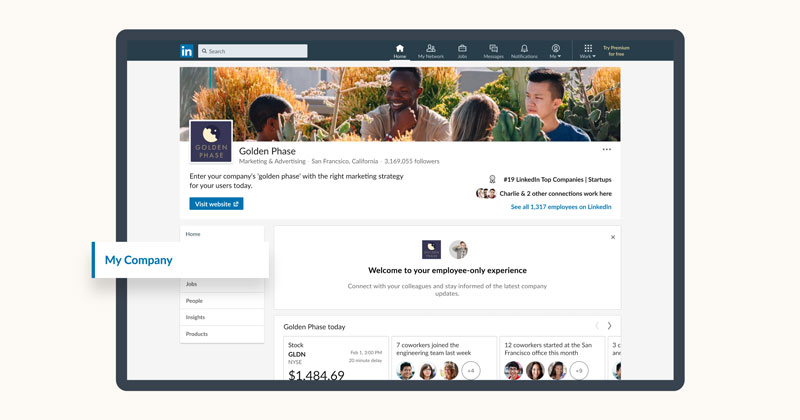Select the My Company tab
800x420 pixels.
click(x=180, y=260)
